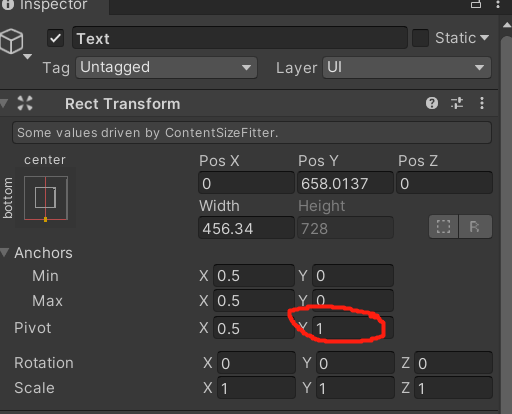Click the Tag label
Screen dimensions: 512x414
click(56, 68)
